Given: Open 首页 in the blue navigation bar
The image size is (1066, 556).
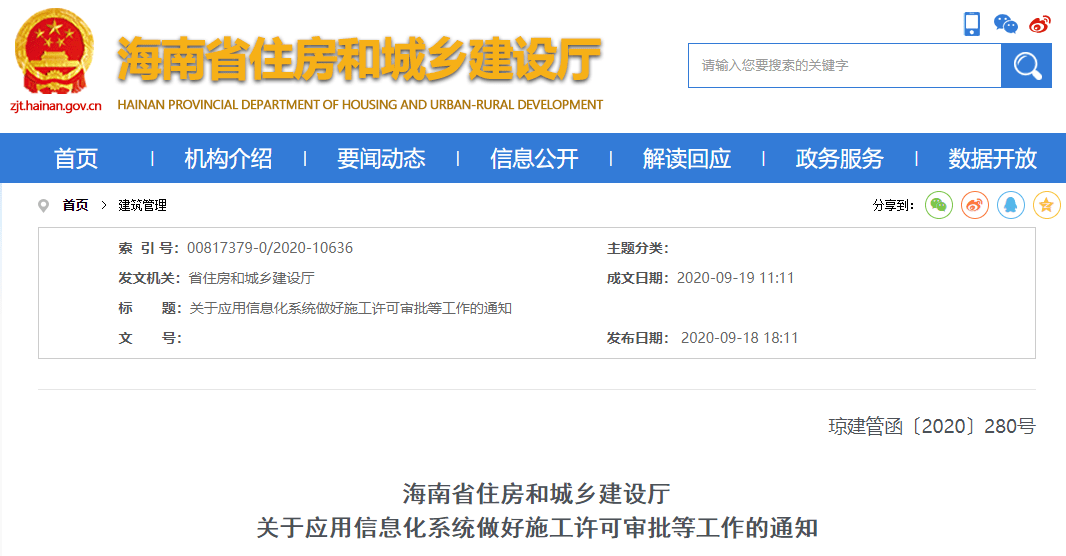Looking at the screenshot, I should [76, 158].
